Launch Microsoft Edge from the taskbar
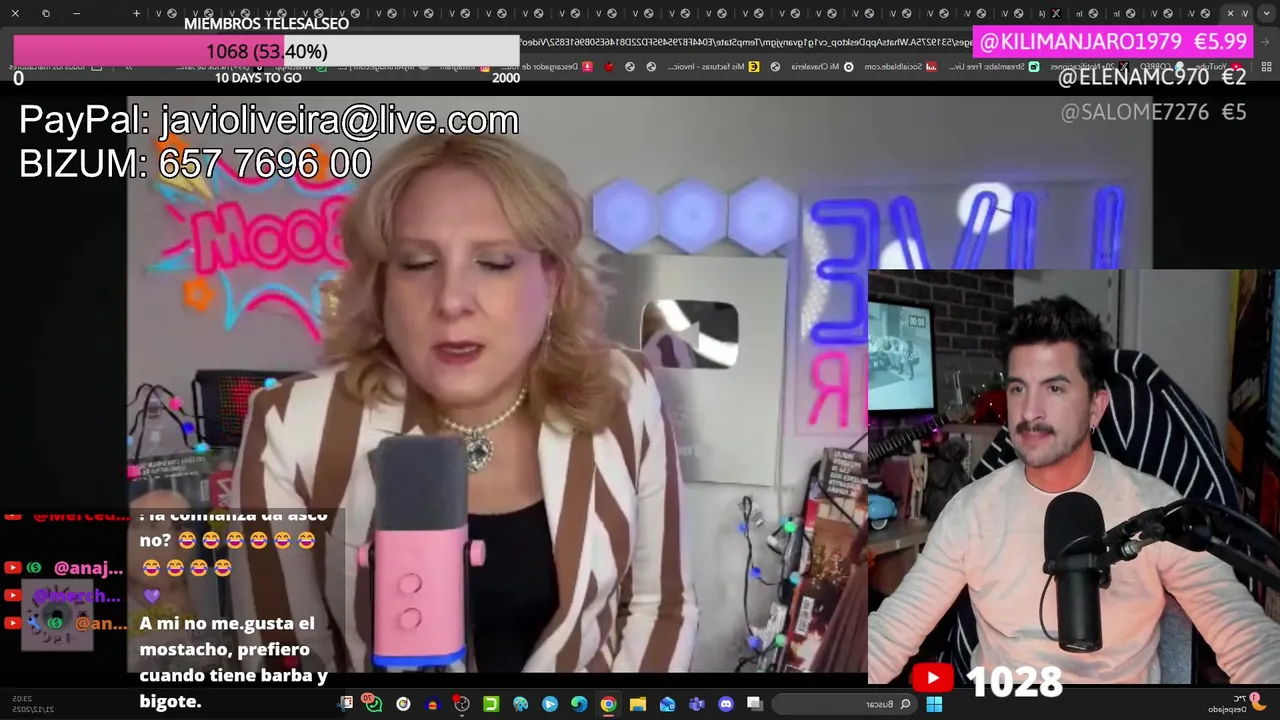Viewport: 1280px width, 720px height. click(579, 704)
